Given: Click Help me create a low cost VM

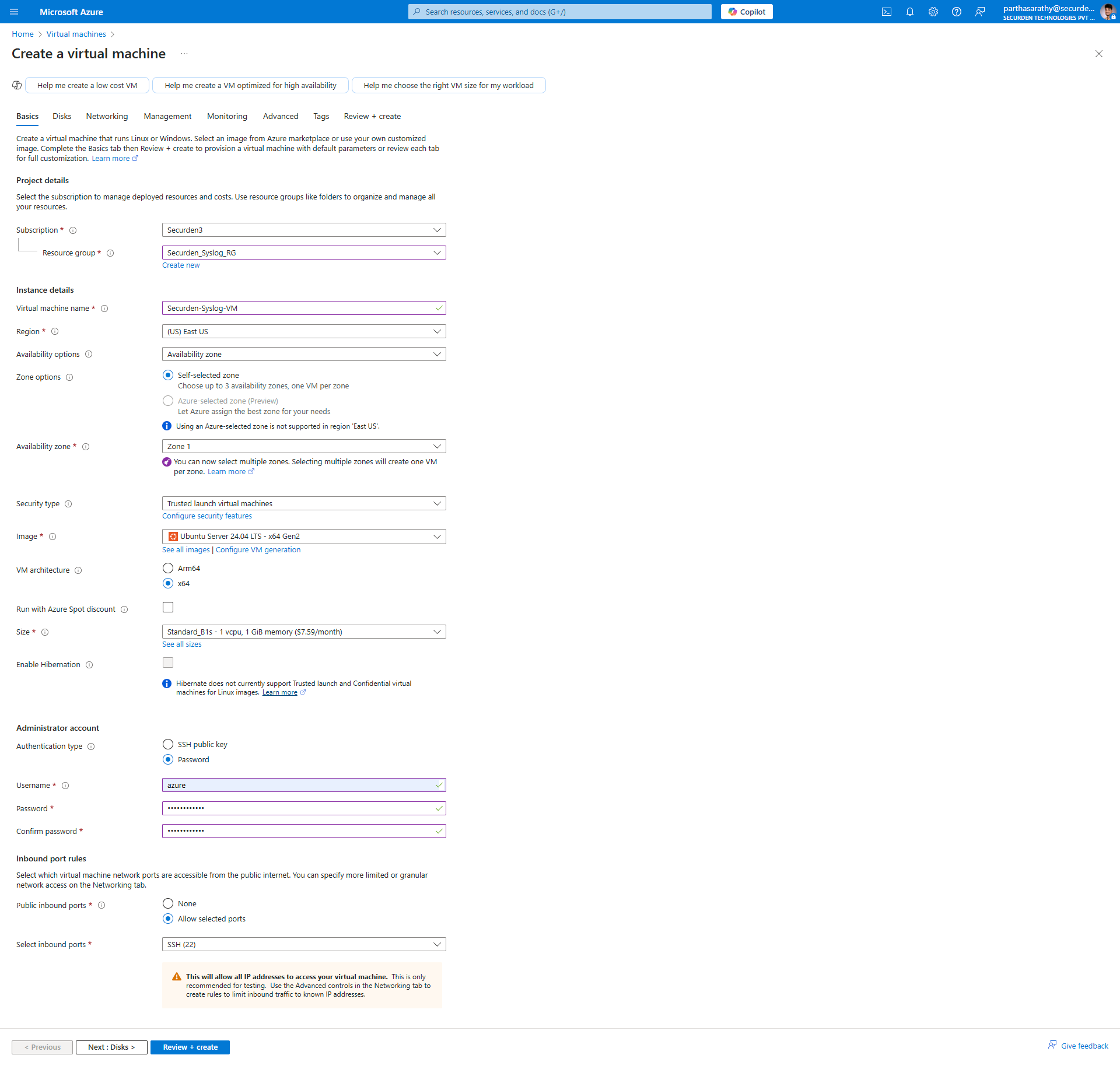Looking at the screenshot, I should [87, 85].
